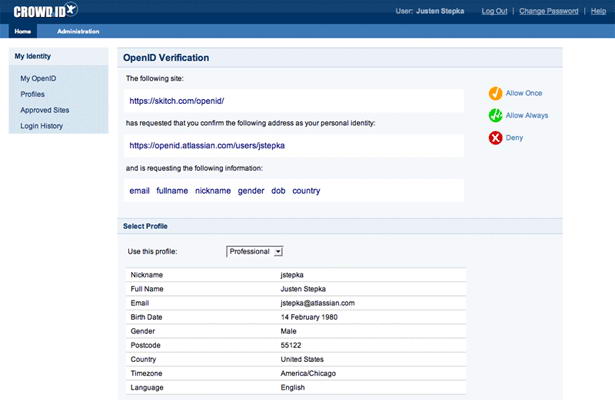
Task: Switch to the Home tab
Action: (x=23, y=32)
